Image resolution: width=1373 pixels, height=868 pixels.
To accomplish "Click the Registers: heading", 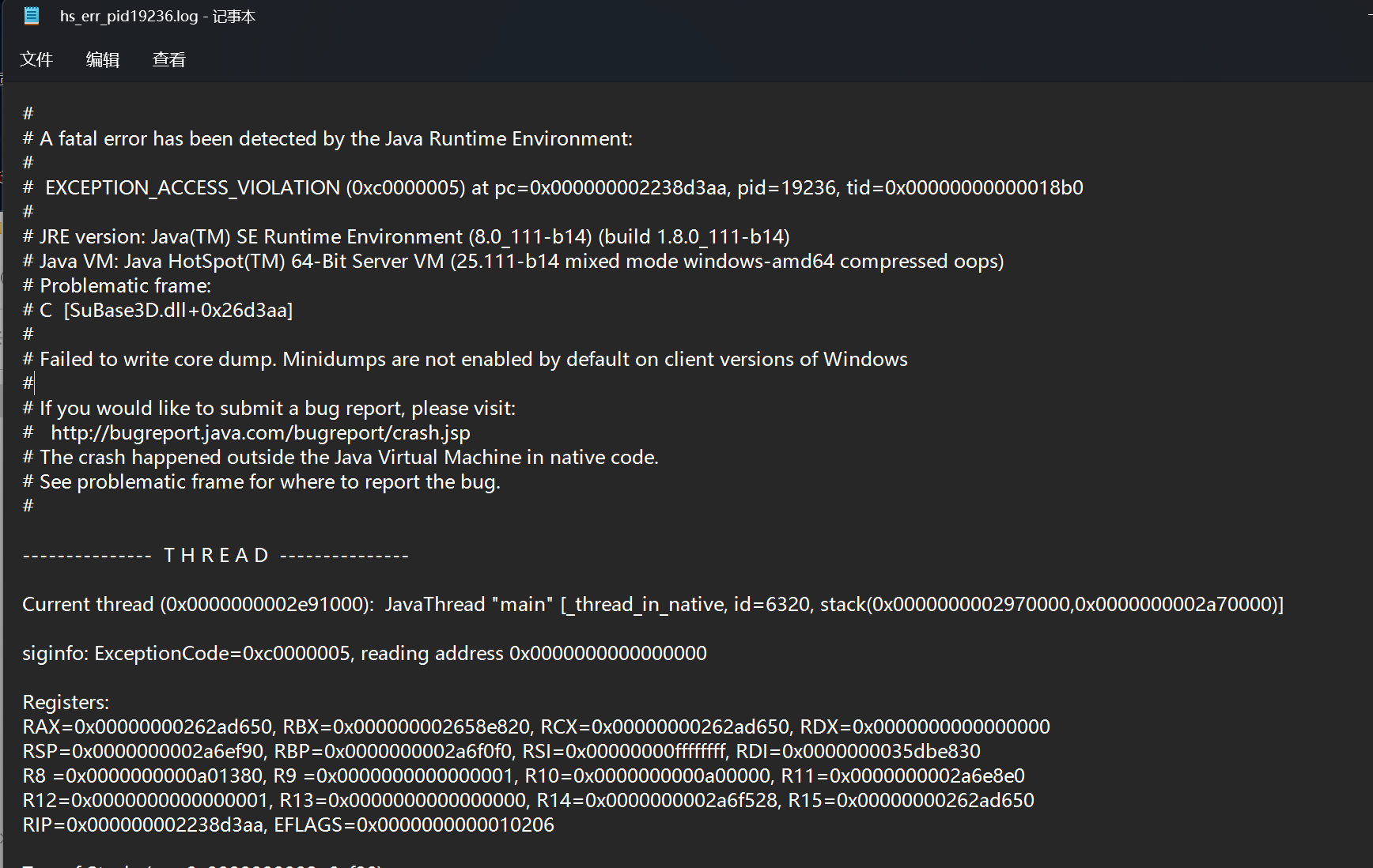I will click(66, 702).
